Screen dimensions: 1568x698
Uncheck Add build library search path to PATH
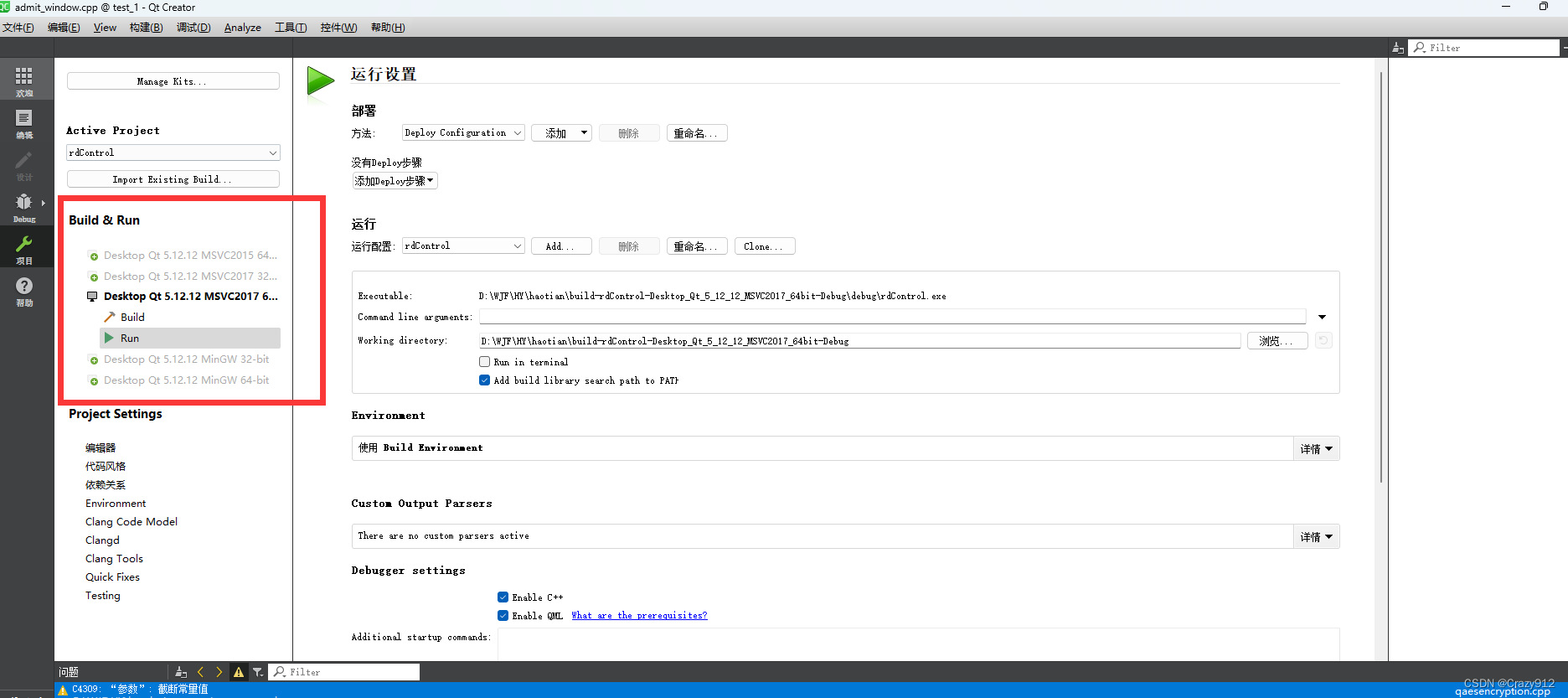484,380
